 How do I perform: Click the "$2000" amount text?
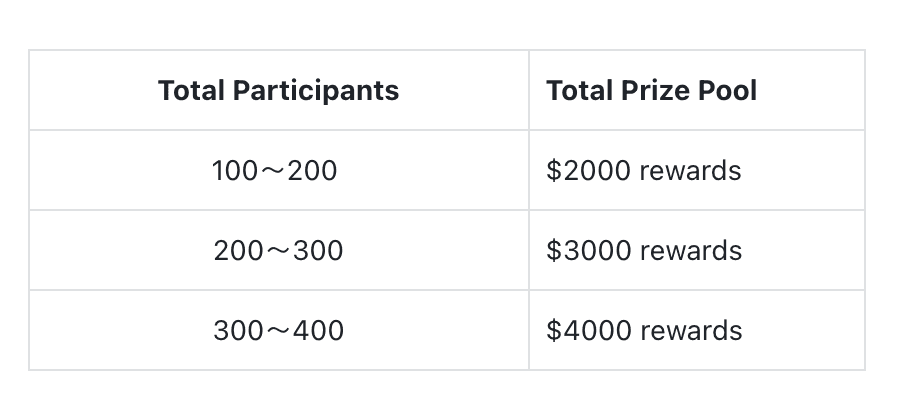click(589, 171)
